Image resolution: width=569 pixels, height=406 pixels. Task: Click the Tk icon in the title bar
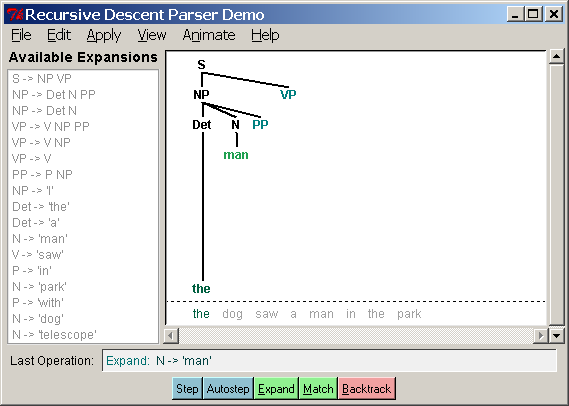pyautogui.click(x=15, y=15)
